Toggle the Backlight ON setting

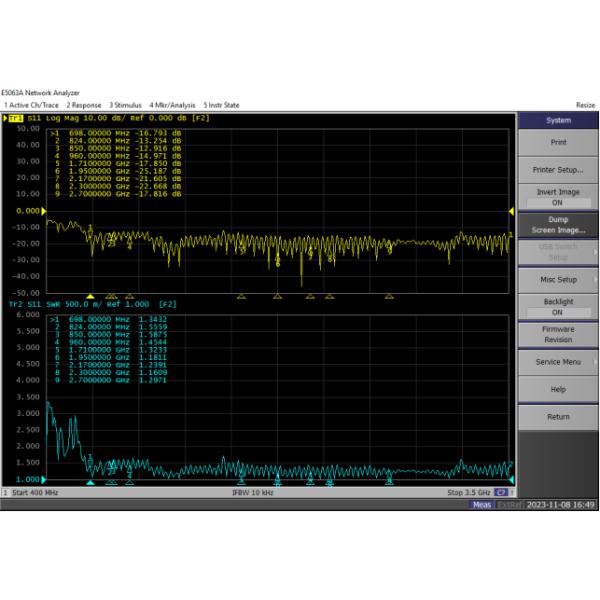pos(557,307)
